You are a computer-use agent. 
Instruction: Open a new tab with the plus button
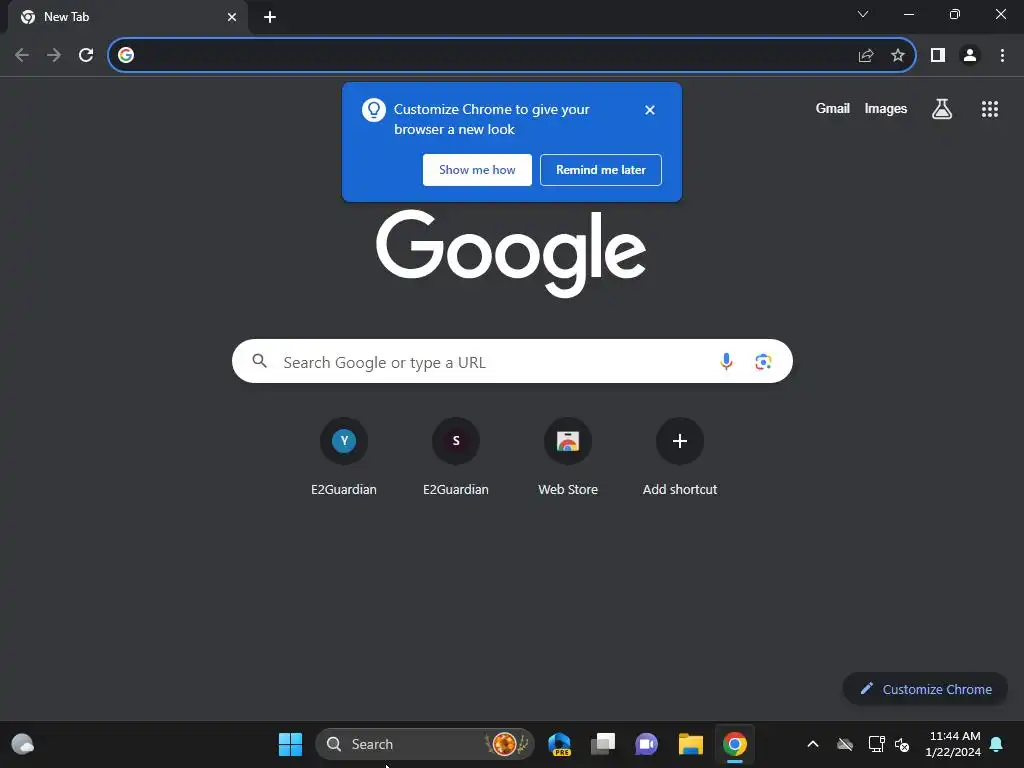(270, 17)
